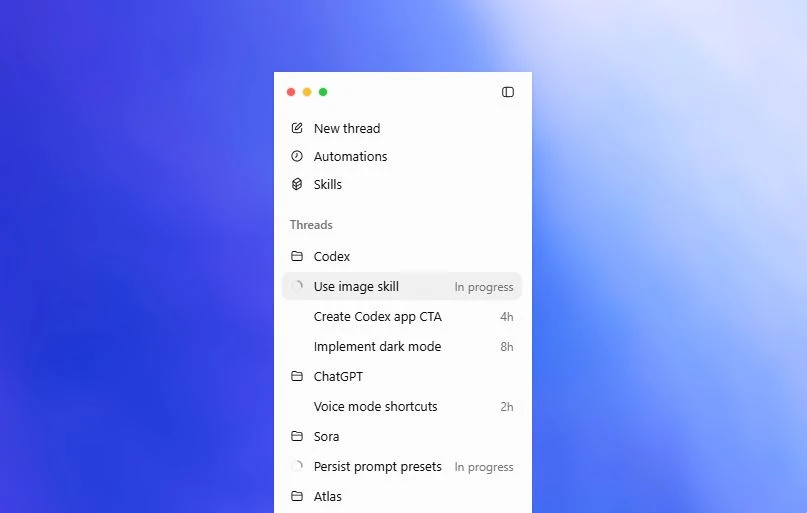Click the New thread compose icon
The image size is (807, 513).
pyautogui.click(x=297, y=128)
